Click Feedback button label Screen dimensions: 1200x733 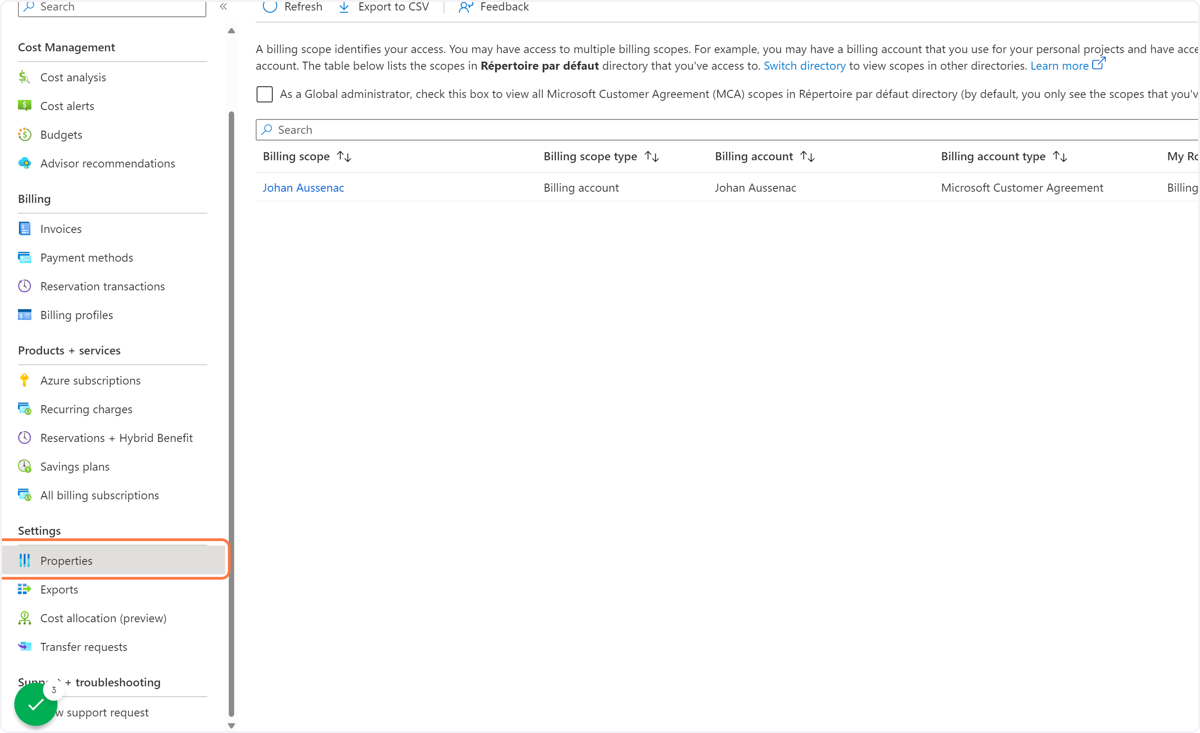pyautogui.click(x=504, y=7)
